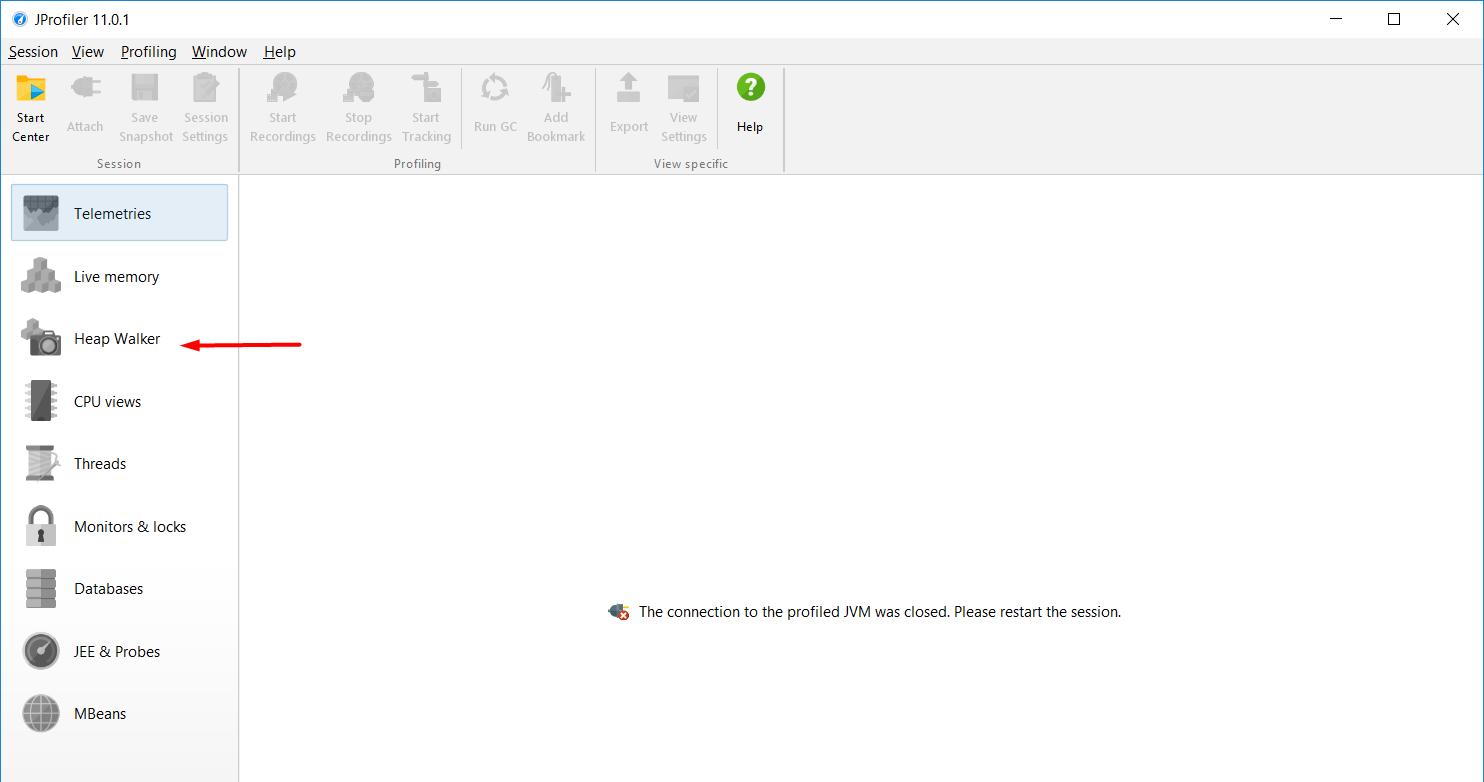The height and width of the screenshot is (782, 1484).
Task: Click the JProfiler title bar logo
Action: pos(20,19)
